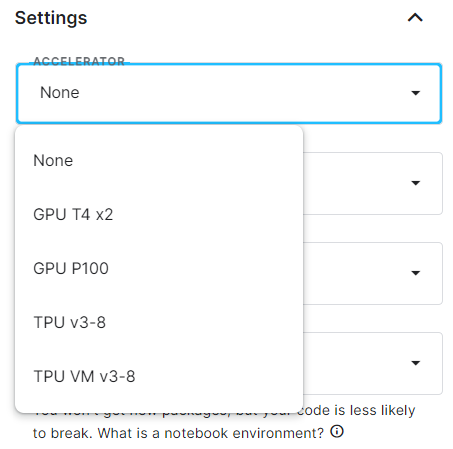Open the dropdown arrow just below Accelerator
This screenshot has width=453, height=449.
coord(415,183)
